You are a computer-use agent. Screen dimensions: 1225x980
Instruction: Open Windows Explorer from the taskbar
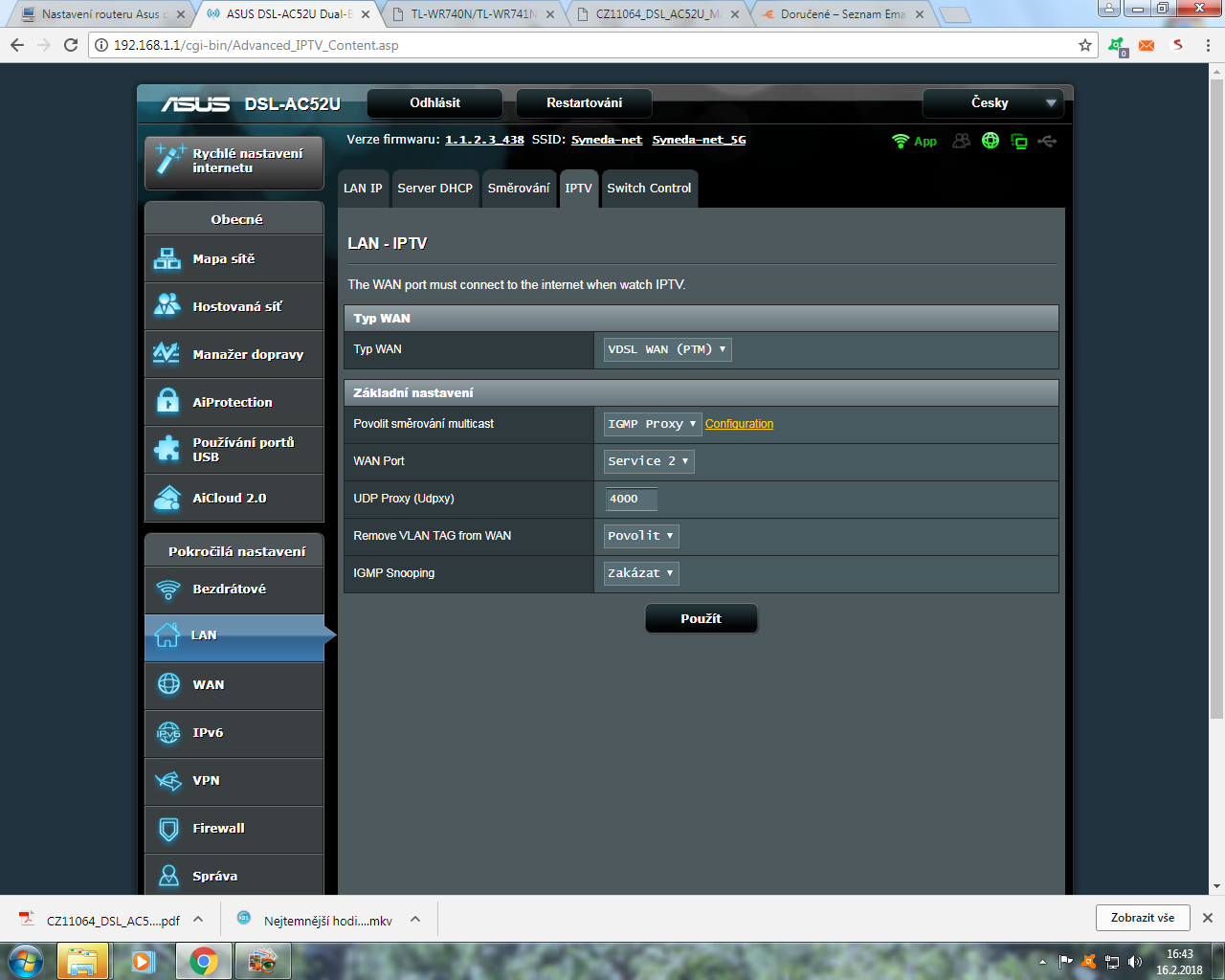pyautogui.click(x=82, y=961)
